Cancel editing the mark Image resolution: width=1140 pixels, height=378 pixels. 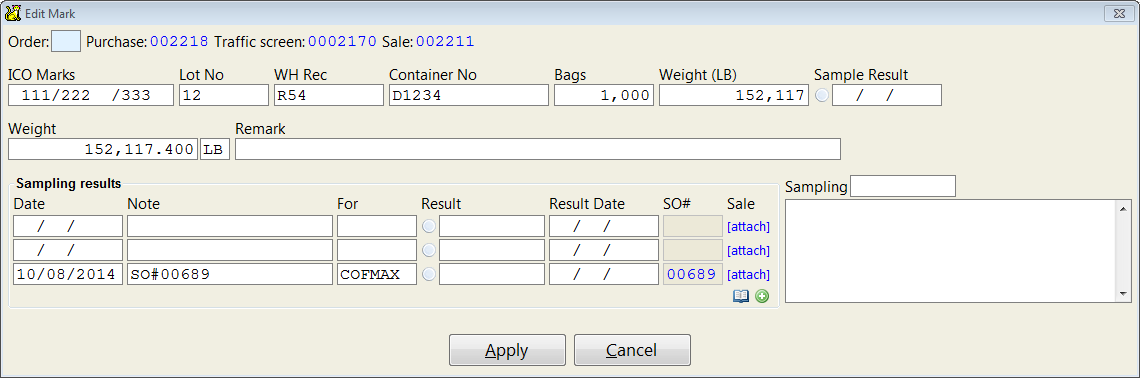click(632, 350)
